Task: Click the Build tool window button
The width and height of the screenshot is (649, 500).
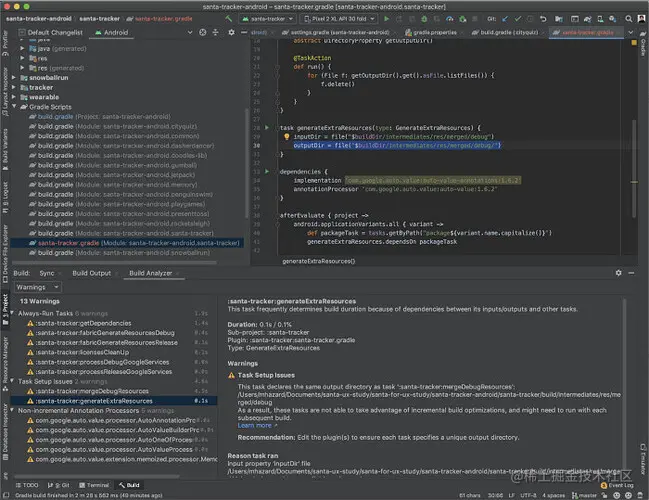Action: tap(129, 485)
